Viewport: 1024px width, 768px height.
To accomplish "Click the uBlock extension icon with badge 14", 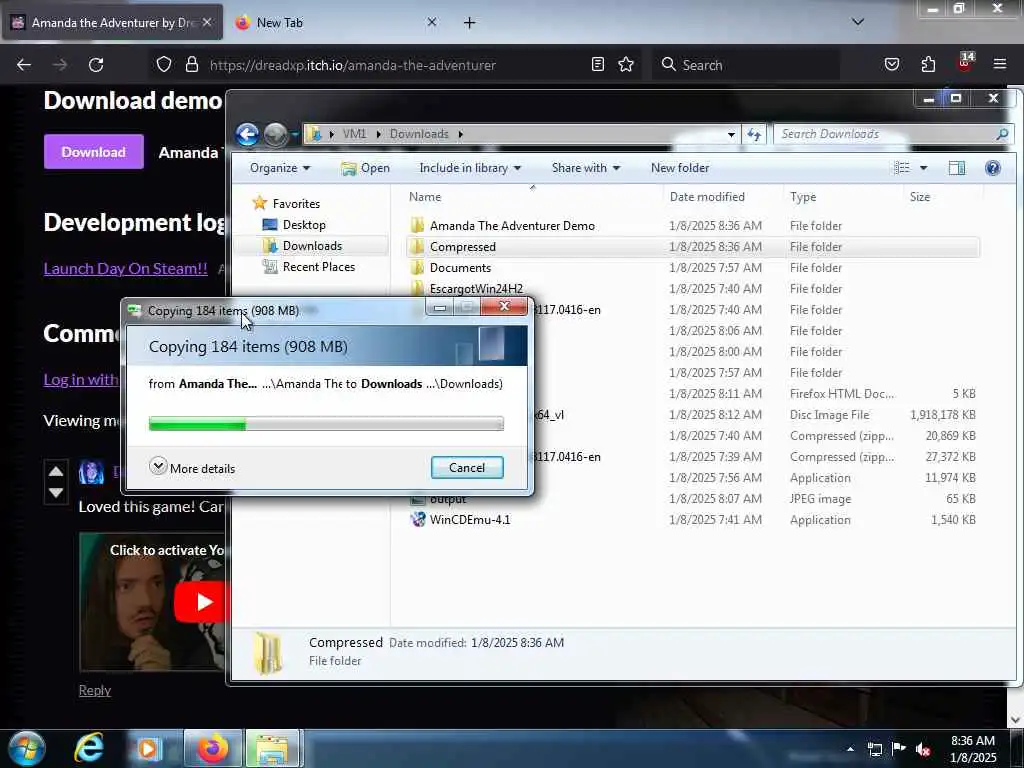I will 965,63.
